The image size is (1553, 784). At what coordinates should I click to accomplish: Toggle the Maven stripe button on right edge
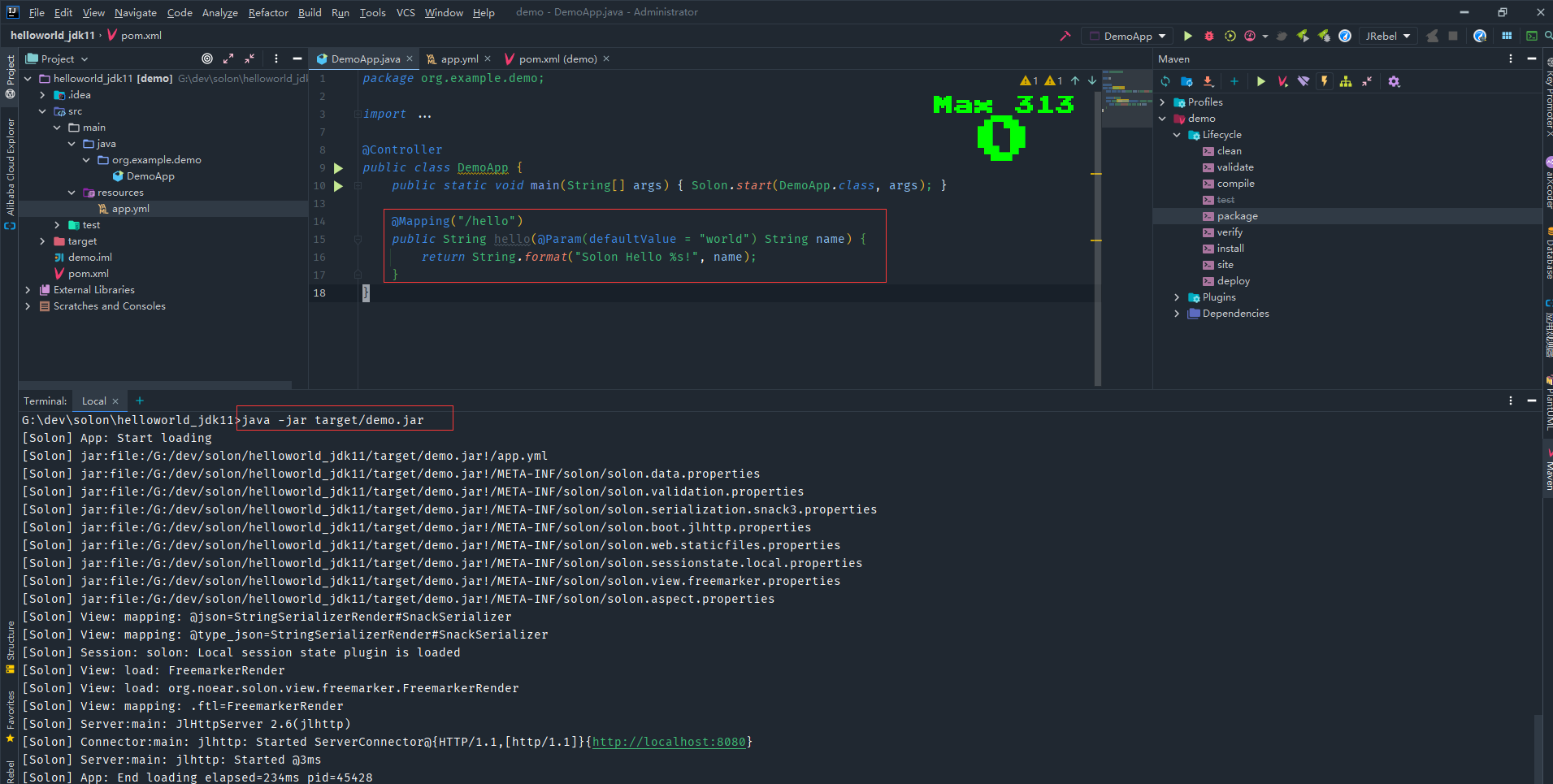pyautogui.click(x=1549, y=470)
